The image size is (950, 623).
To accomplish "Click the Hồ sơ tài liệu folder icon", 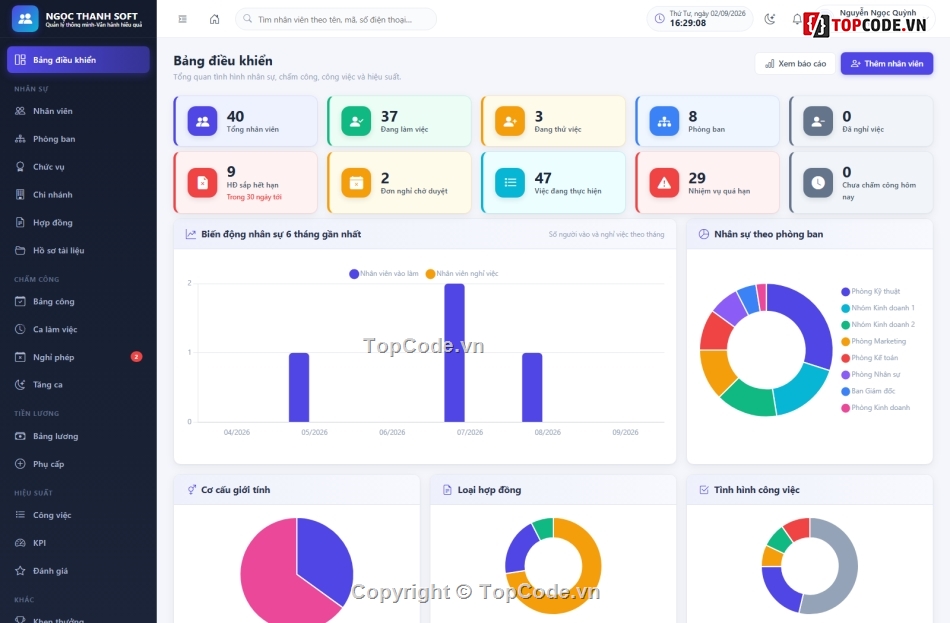I will [20, 250].
